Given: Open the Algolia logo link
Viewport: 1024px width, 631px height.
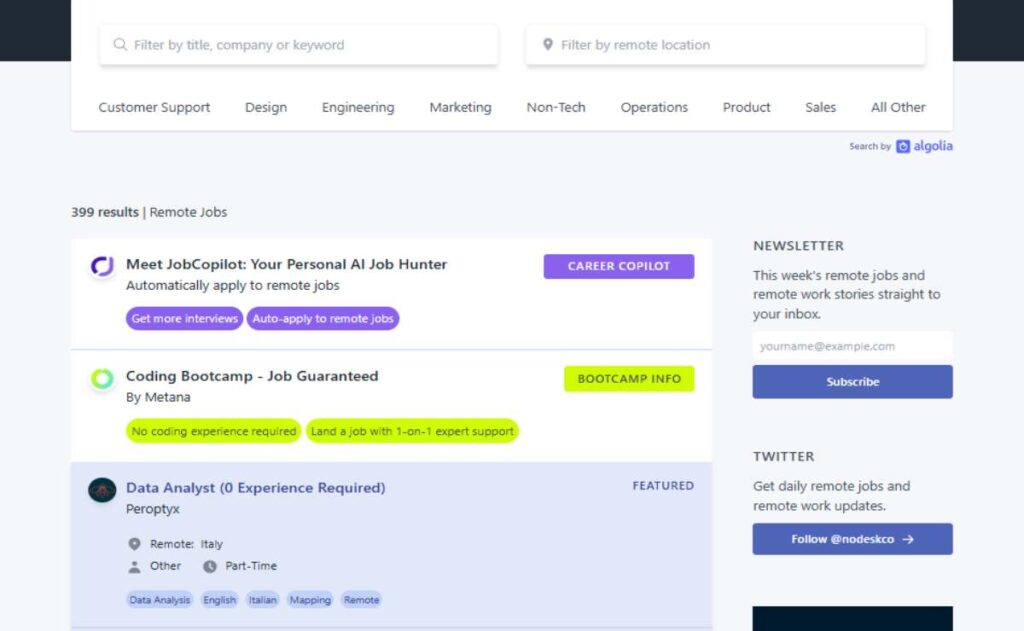Looking at the screenshot, I should tap(924, 146).
